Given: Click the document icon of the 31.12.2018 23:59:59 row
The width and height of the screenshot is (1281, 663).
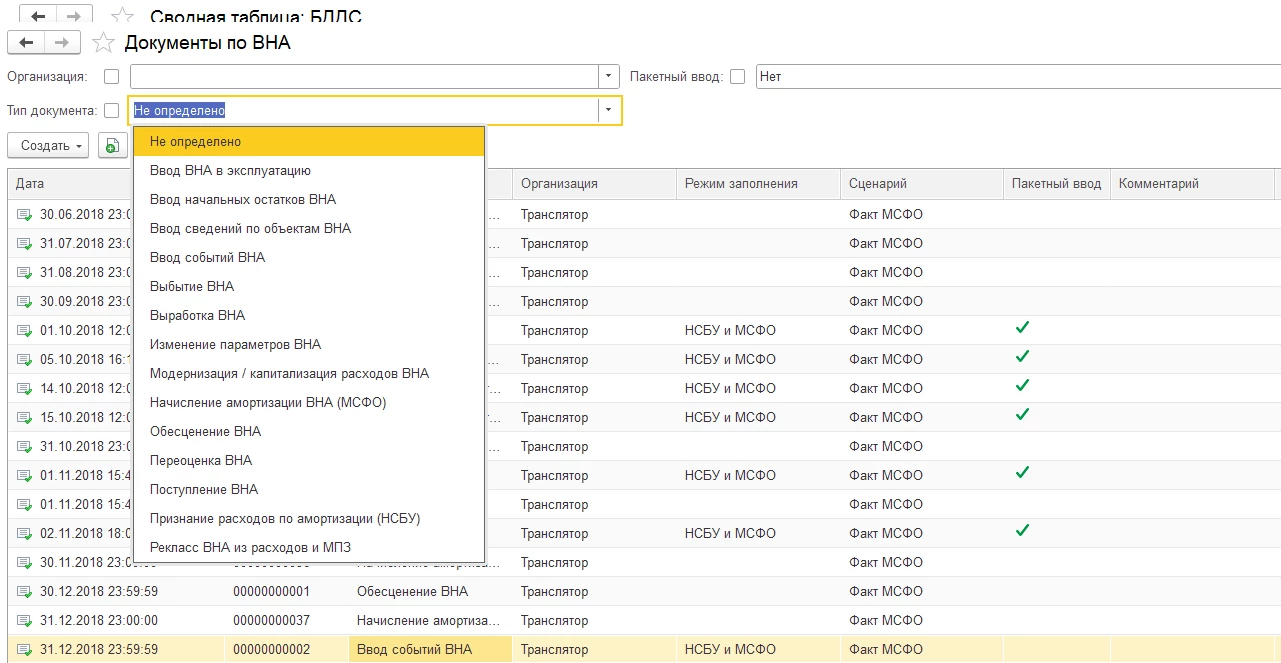Looking at the screenshot, I should (24, 649).
